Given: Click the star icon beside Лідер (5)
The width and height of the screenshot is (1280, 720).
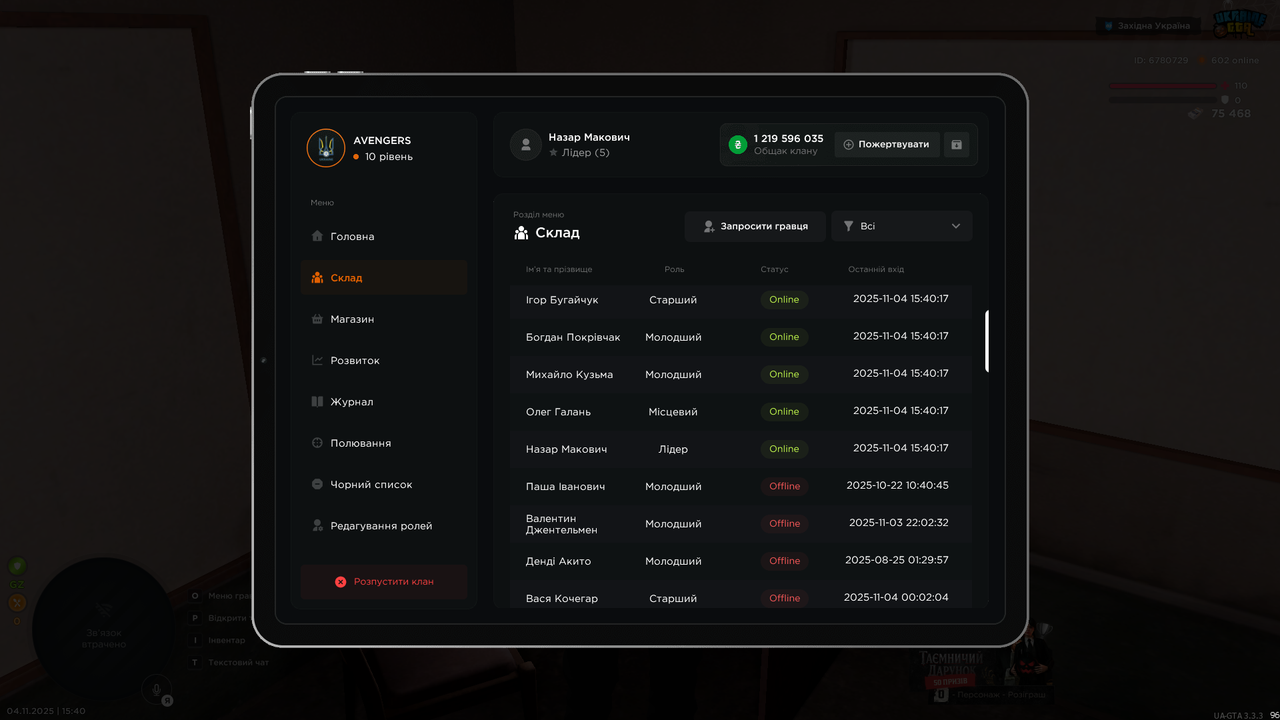Looking at the screenshot, I should point(553,153).
